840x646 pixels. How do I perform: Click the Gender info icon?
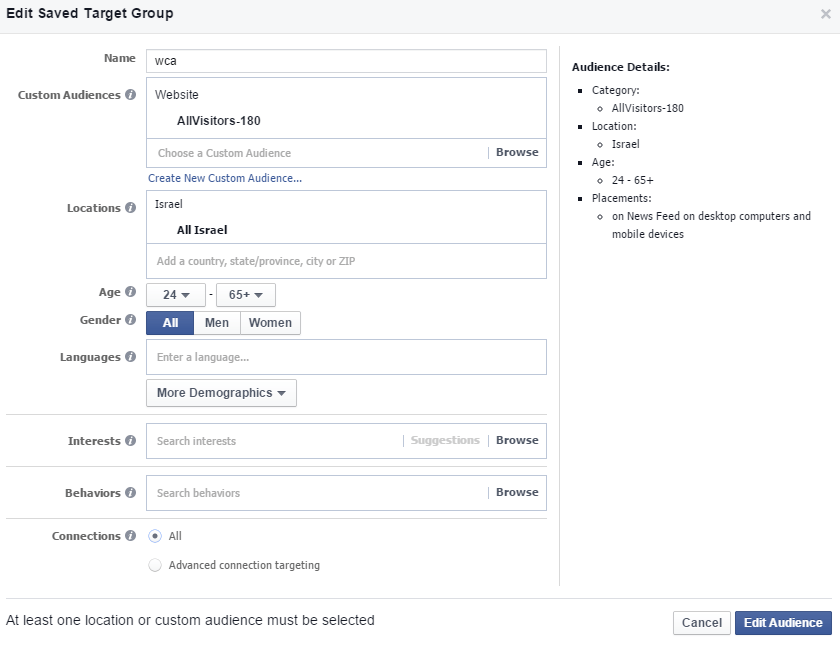(x=130, y=320)
